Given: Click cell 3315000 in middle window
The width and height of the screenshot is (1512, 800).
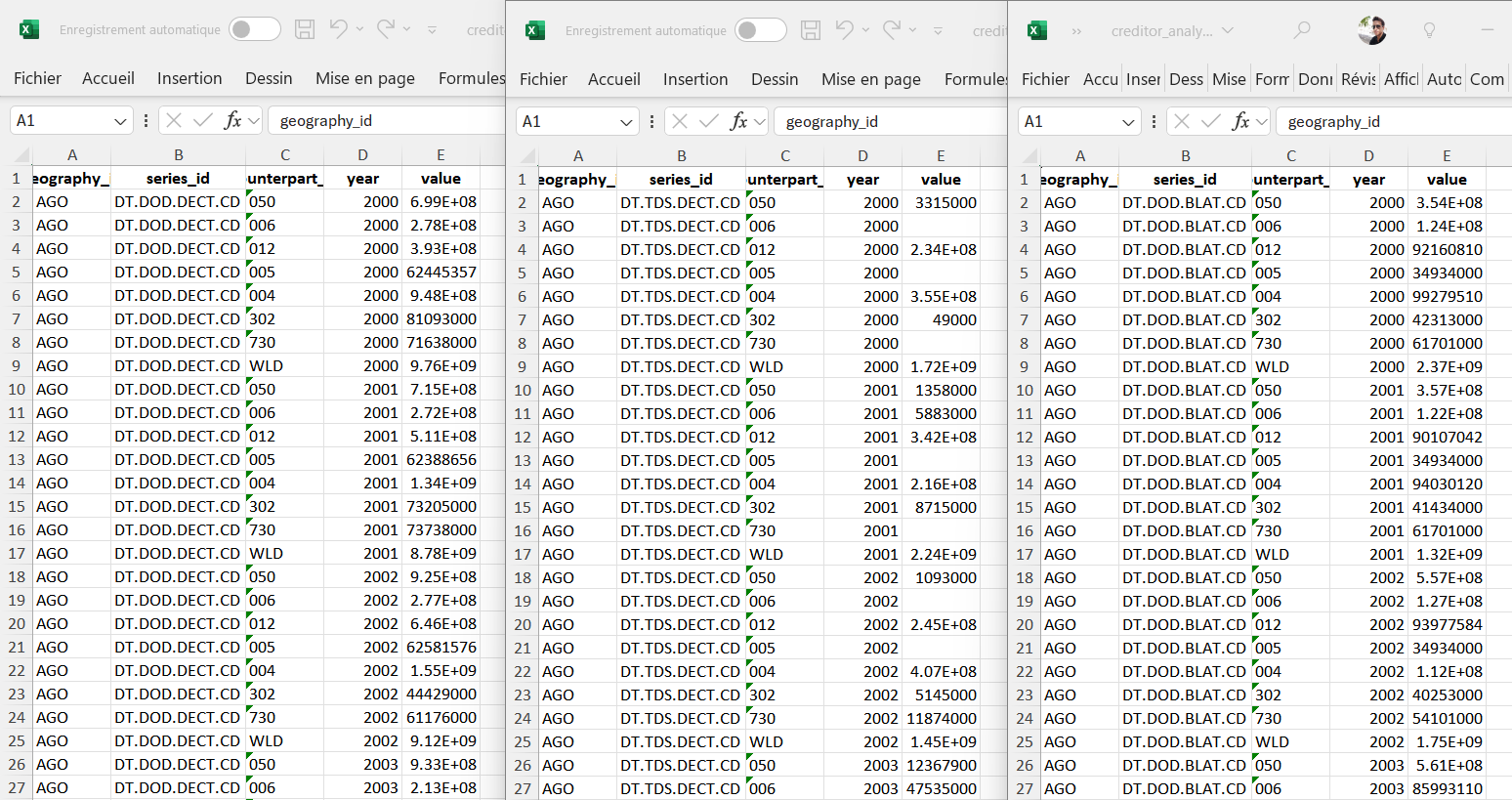Looking at the screenshot, I should click(x=941, y=202).
